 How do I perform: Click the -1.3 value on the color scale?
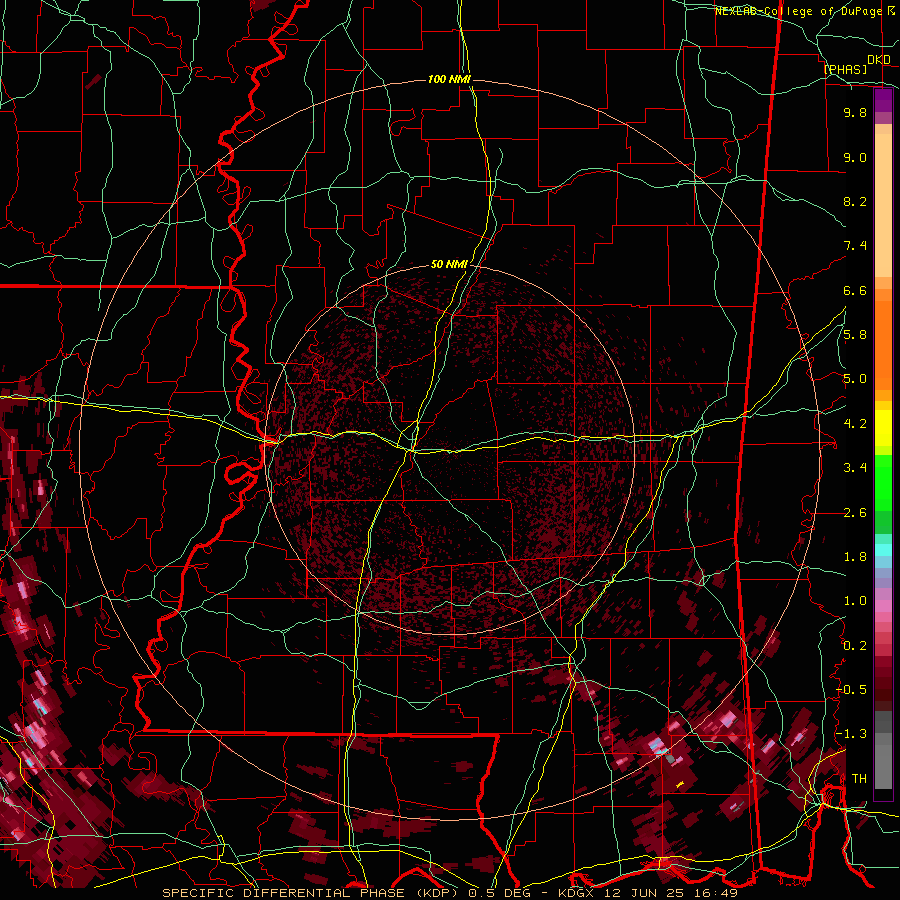point(851,734)
